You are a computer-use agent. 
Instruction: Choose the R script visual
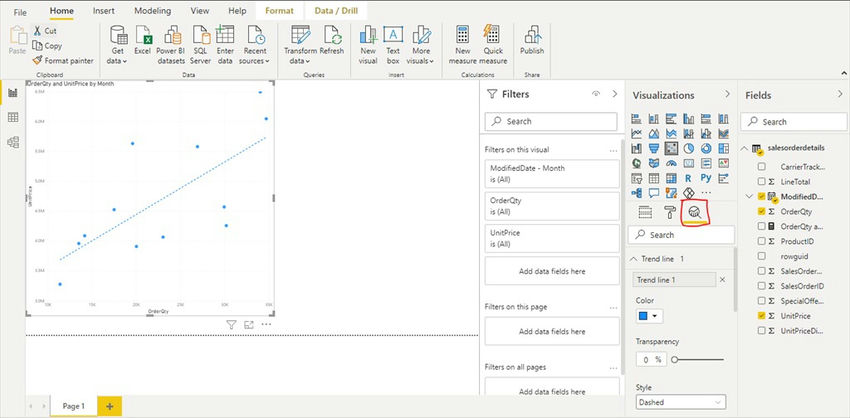688,178
